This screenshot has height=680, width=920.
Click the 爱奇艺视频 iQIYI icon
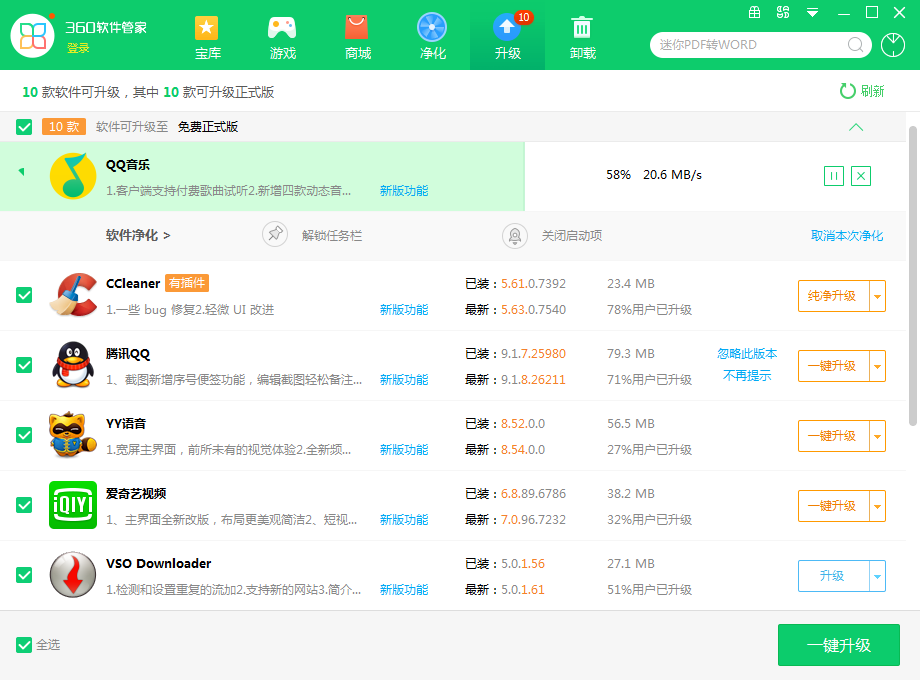73,505
